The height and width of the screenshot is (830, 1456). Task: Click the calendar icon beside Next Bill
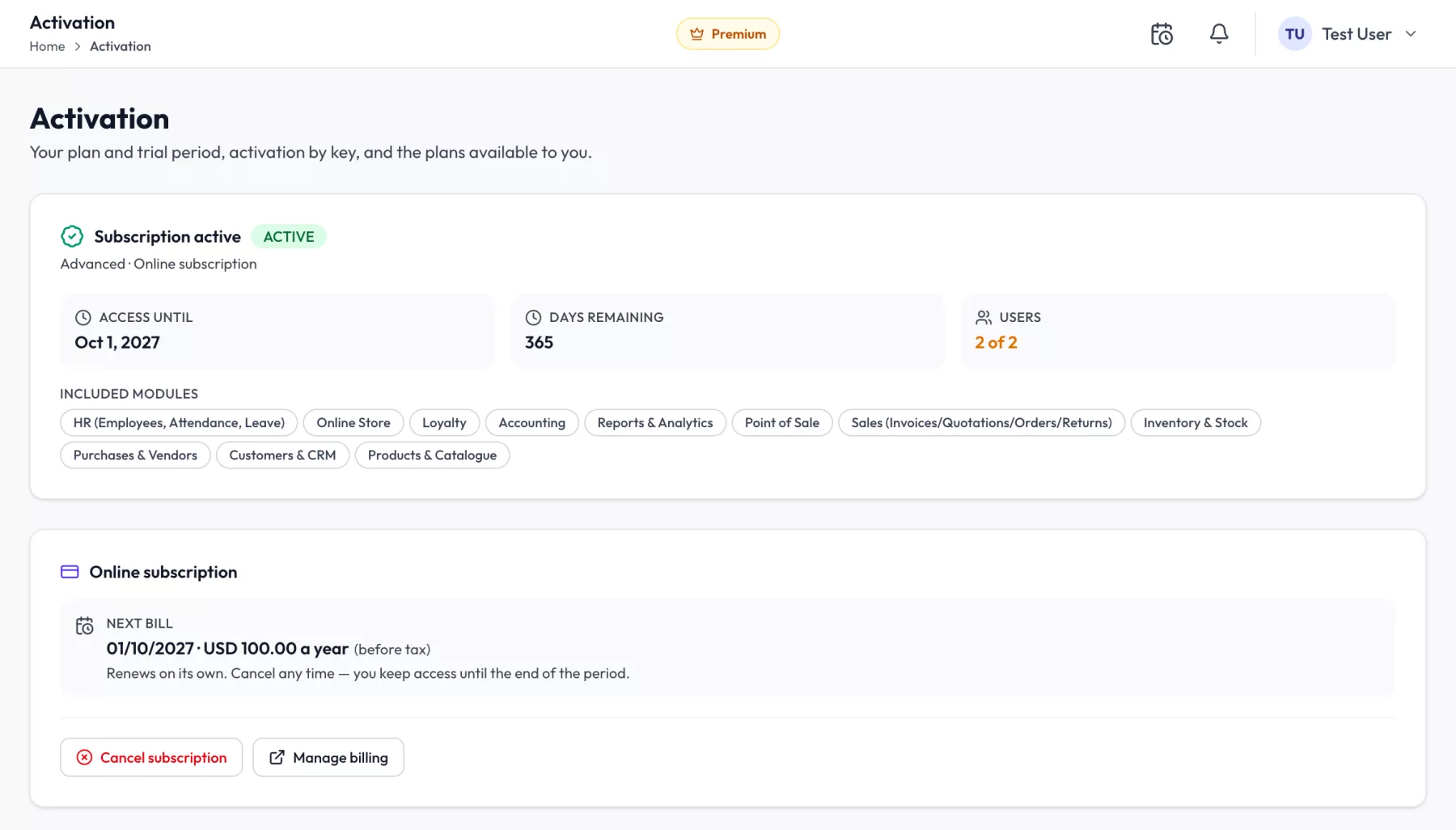click(x=84, y=626)
